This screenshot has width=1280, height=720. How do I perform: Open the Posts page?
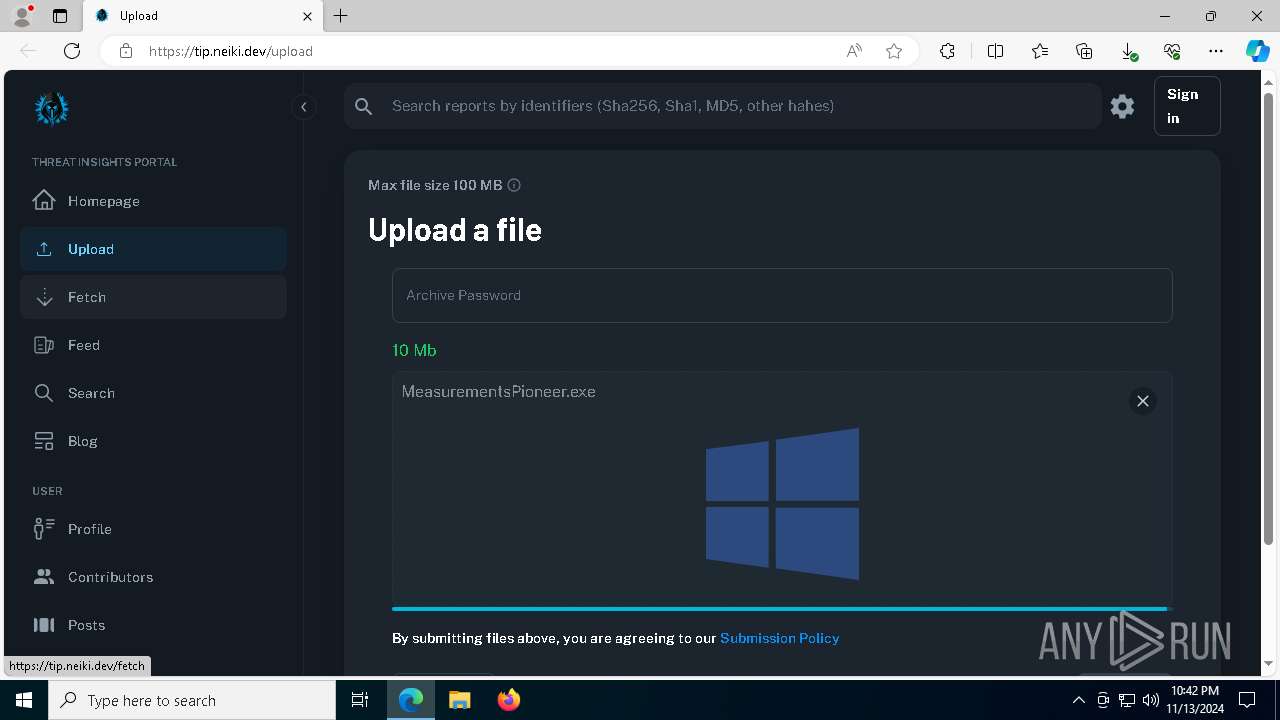[153, 625]
